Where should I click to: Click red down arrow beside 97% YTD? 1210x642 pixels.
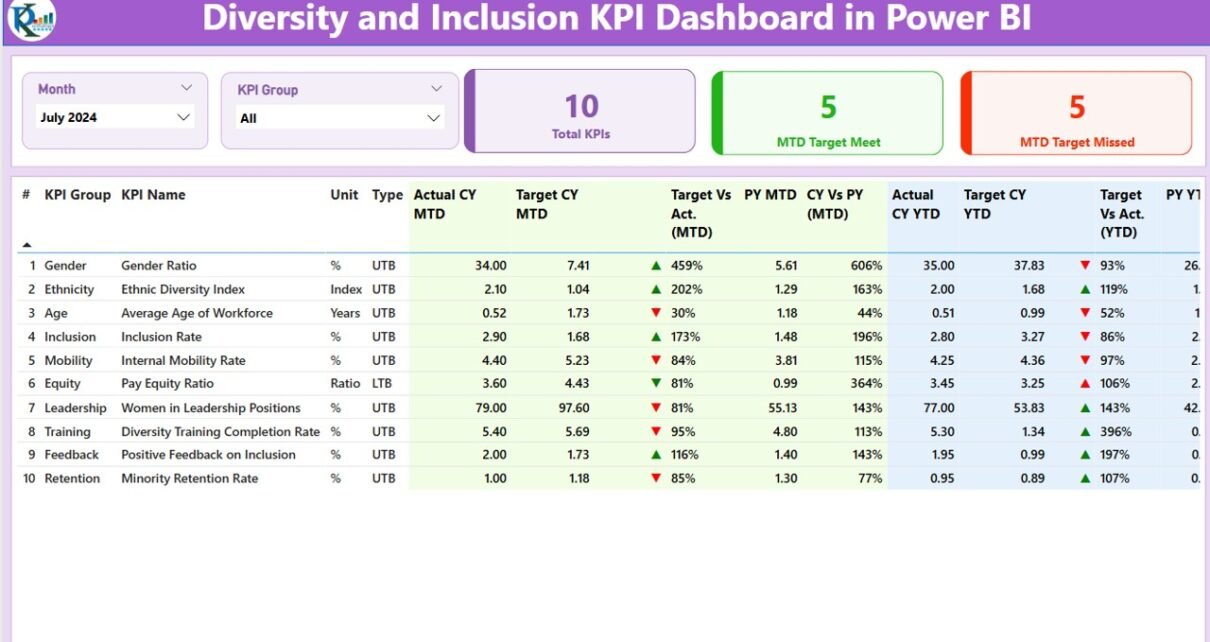pyautogui.click(x=1085, y=360)
